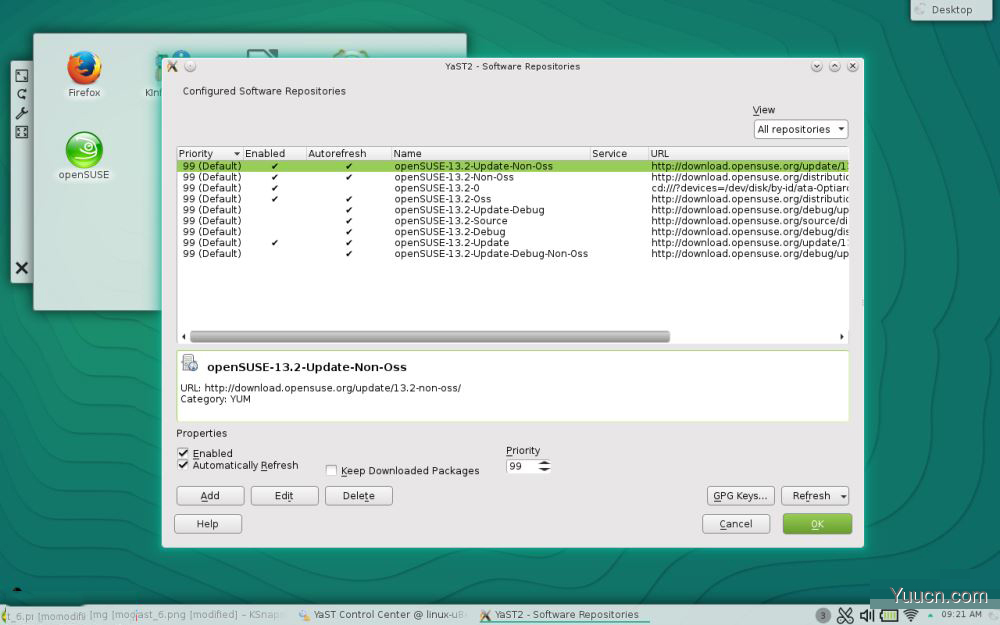Open the Firefox desktop icon
This screenshot has height=625, width=1000.
pos(84,69)
